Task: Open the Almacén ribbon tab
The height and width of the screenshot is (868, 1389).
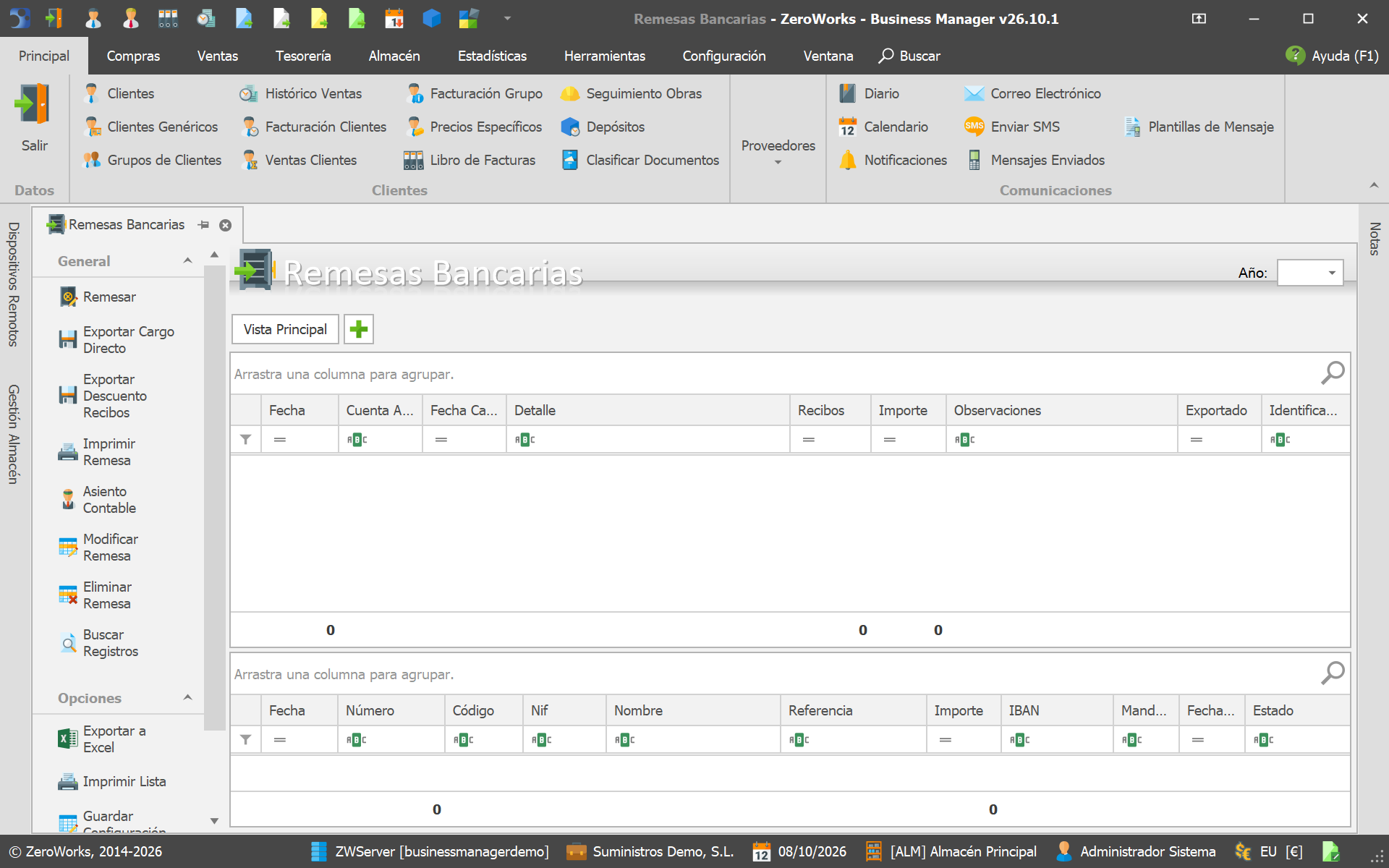Action: 394,56
